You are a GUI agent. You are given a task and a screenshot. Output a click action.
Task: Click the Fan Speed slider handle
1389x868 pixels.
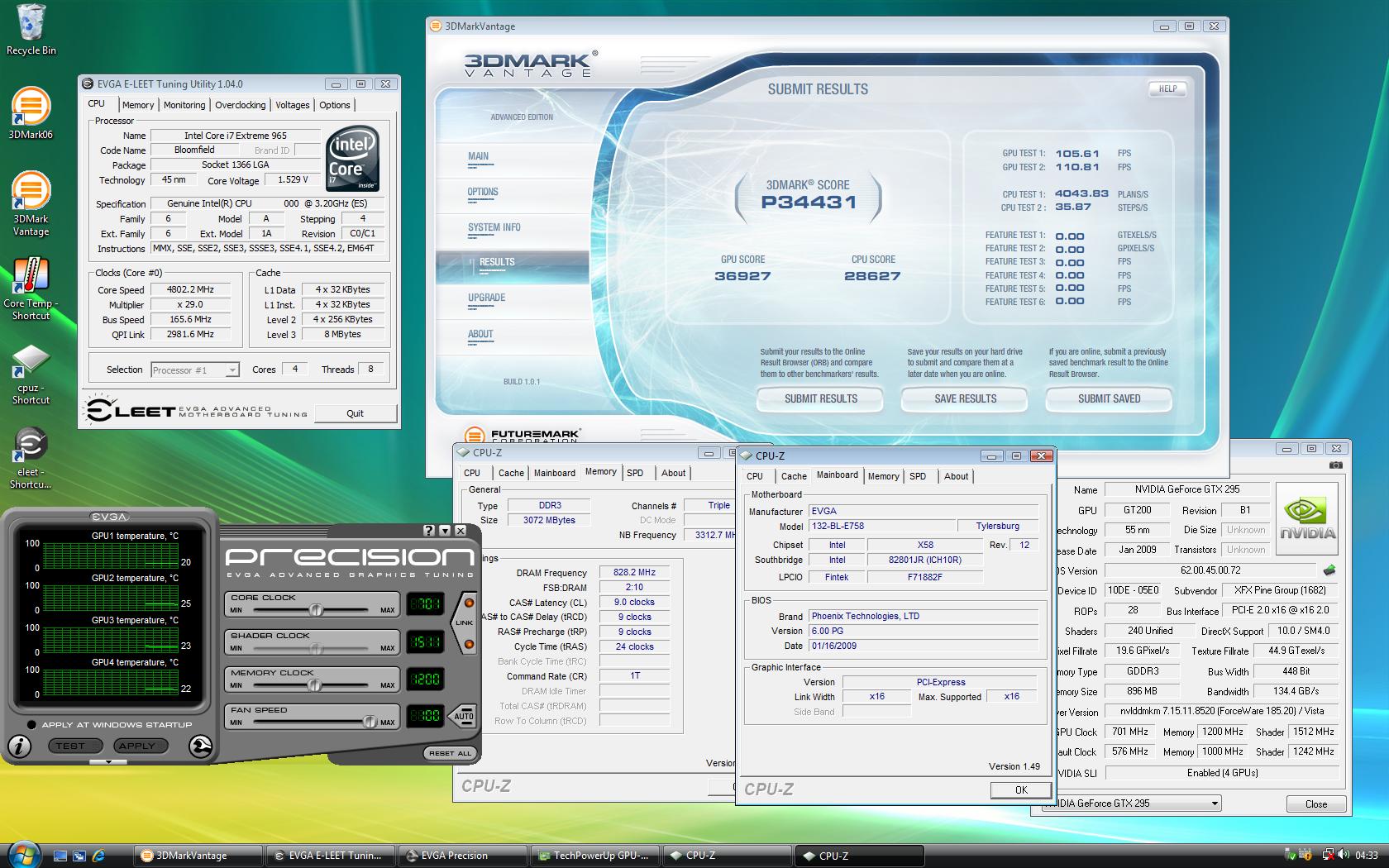coord(370,722)
